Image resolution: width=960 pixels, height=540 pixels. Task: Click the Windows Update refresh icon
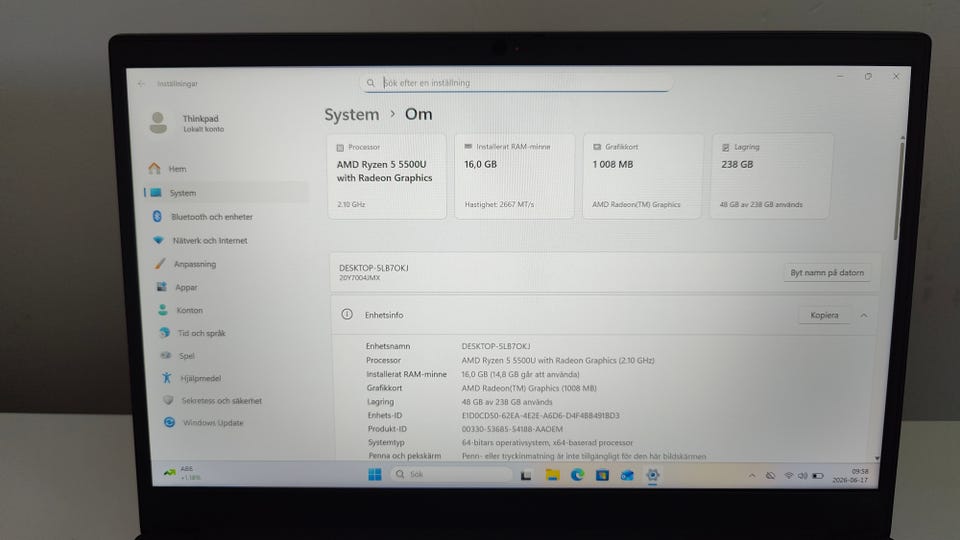pyautogui.click(x=170, y=422)
